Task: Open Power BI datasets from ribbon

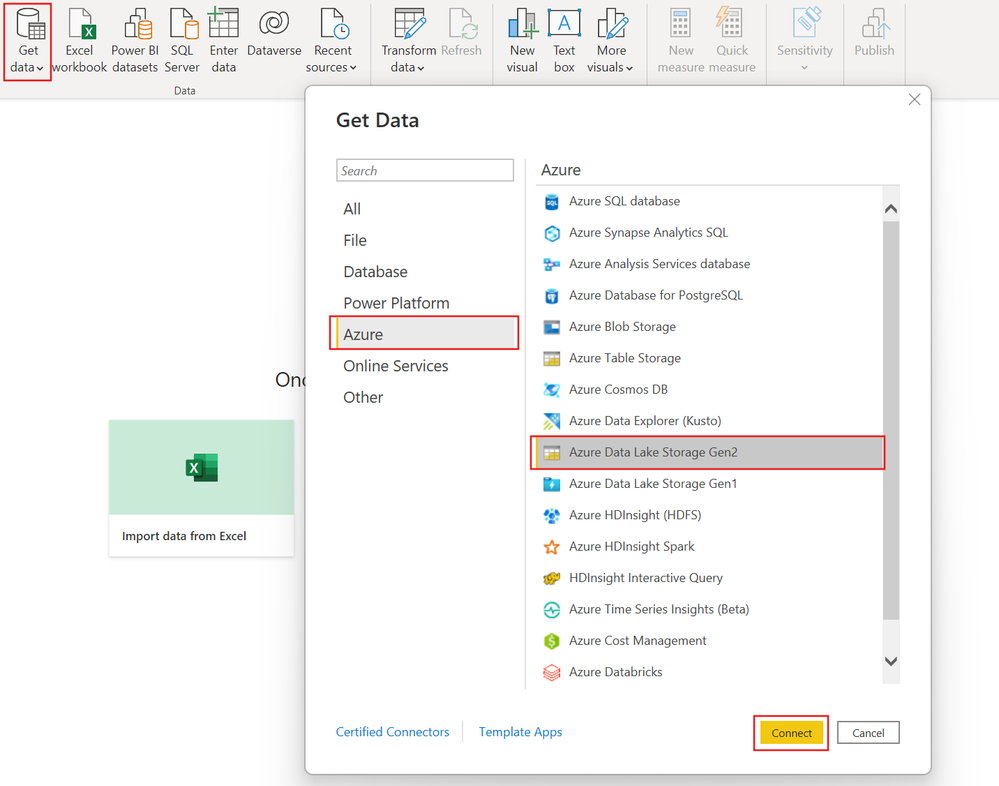Action: tap(135, 42)
